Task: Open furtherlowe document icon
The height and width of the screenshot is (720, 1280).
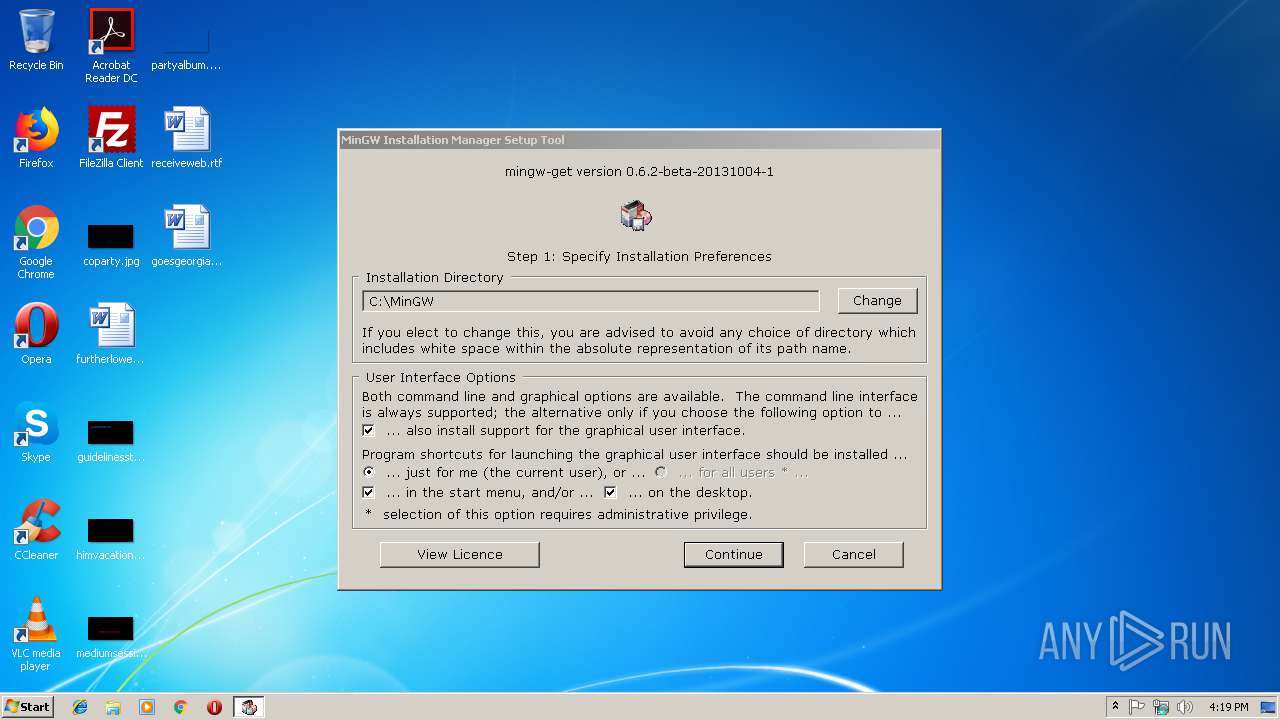Action: [111, 334]
